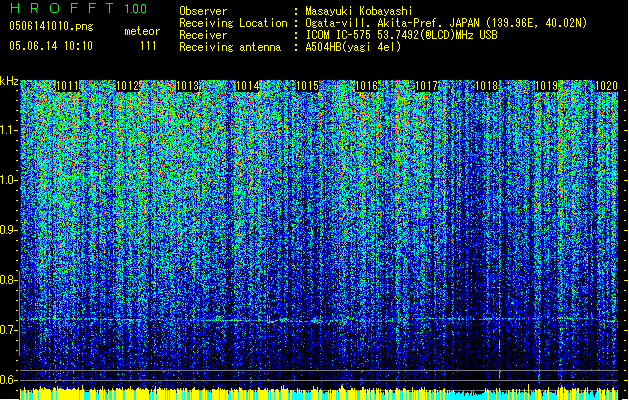Click the filename 0506141010.png

coord(51,26)
